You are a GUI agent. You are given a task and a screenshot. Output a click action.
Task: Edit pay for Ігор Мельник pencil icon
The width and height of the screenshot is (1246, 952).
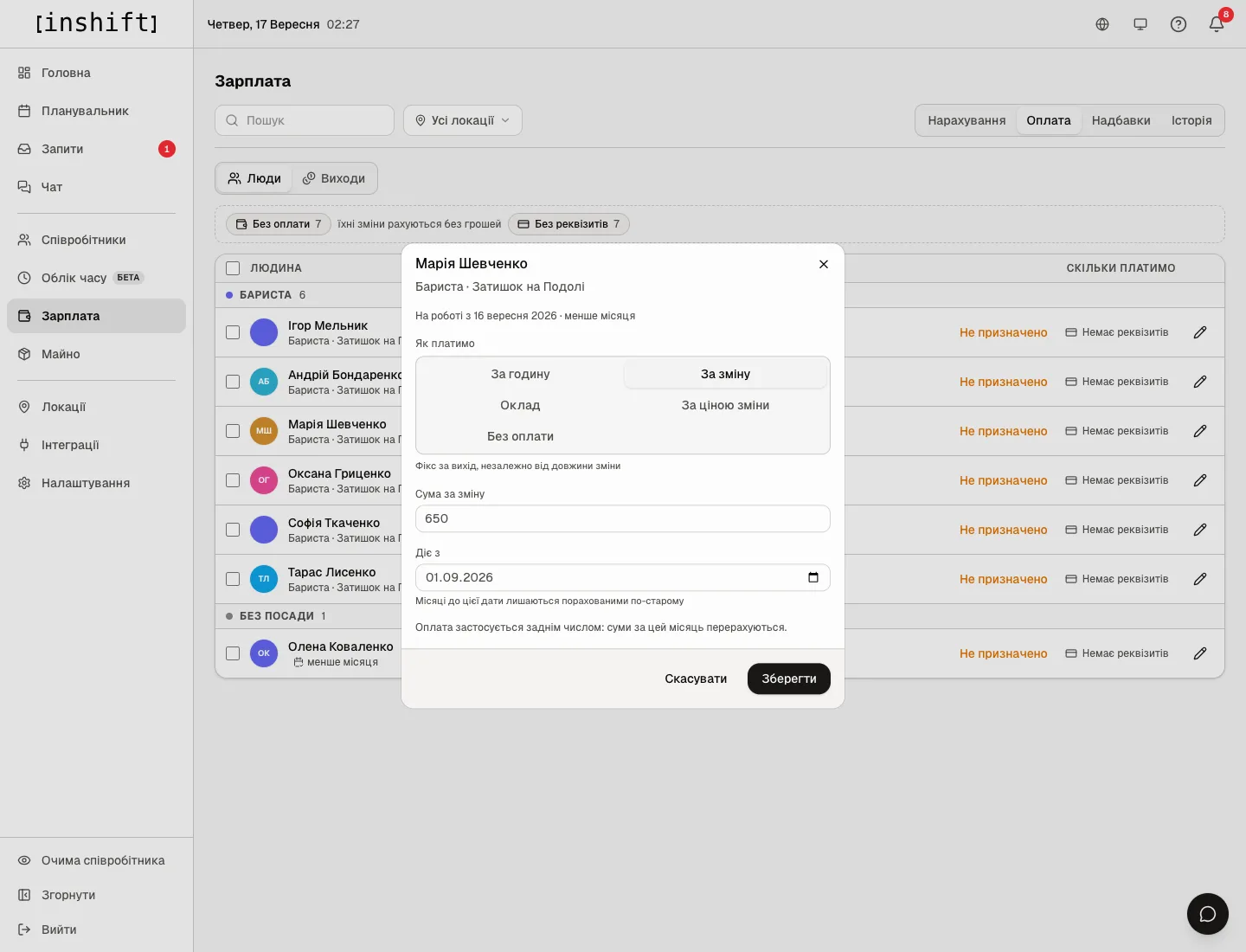[x=1200, y=332]
